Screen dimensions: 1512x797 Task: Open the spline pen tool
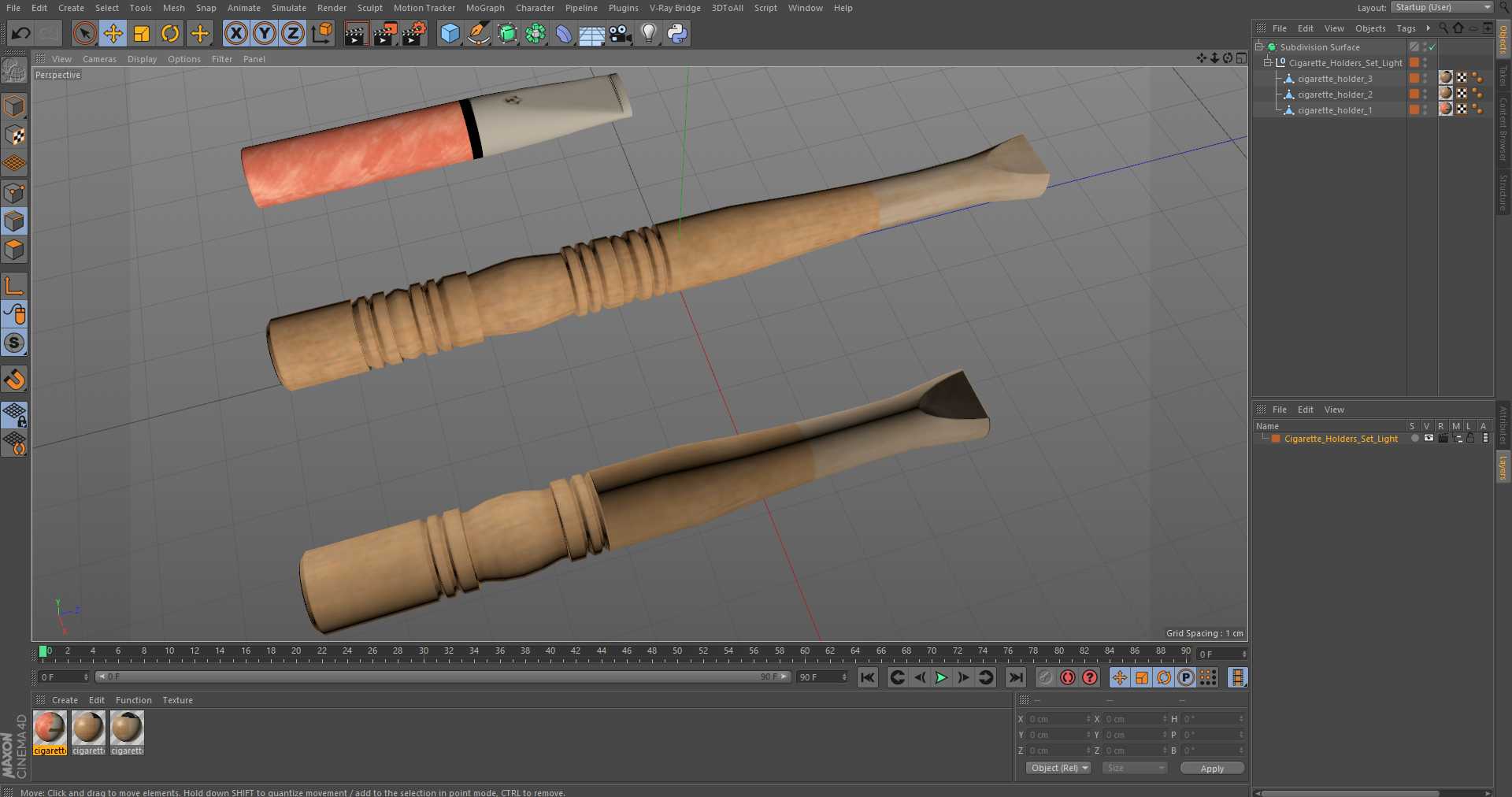coord(478,33)
